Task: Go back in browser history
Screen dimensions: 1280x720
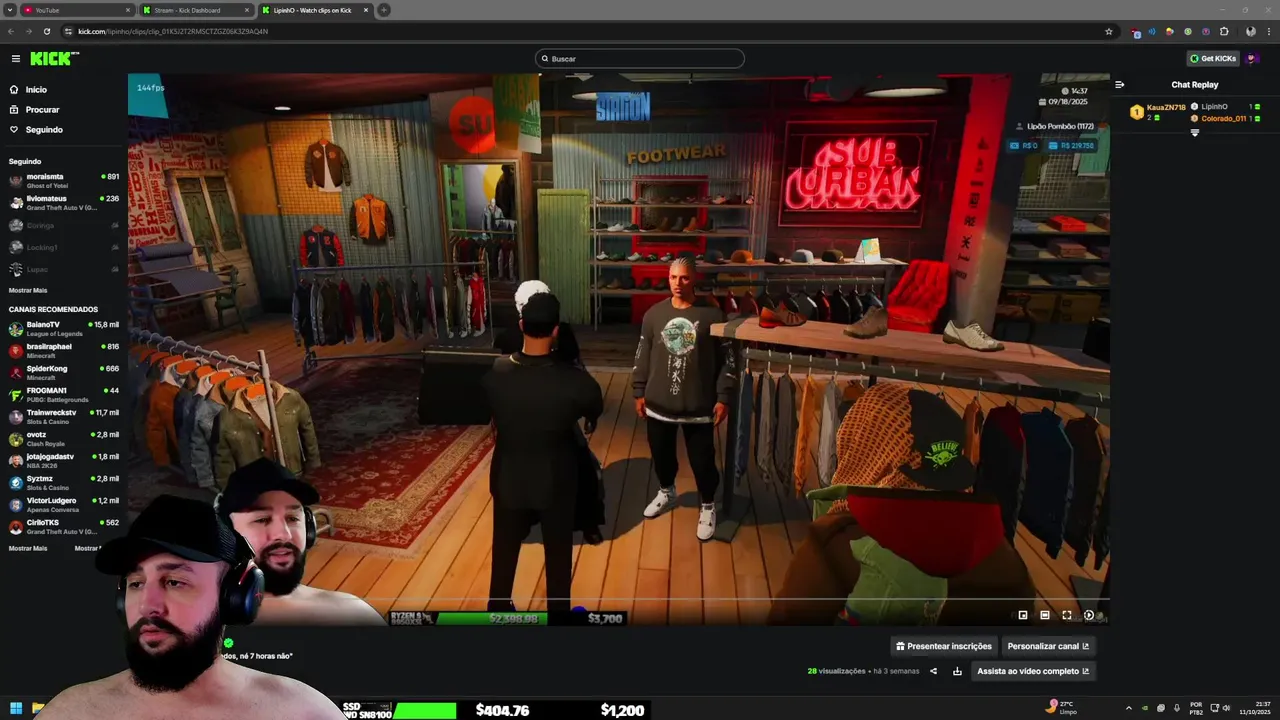Action: click(x=11, y=31)
